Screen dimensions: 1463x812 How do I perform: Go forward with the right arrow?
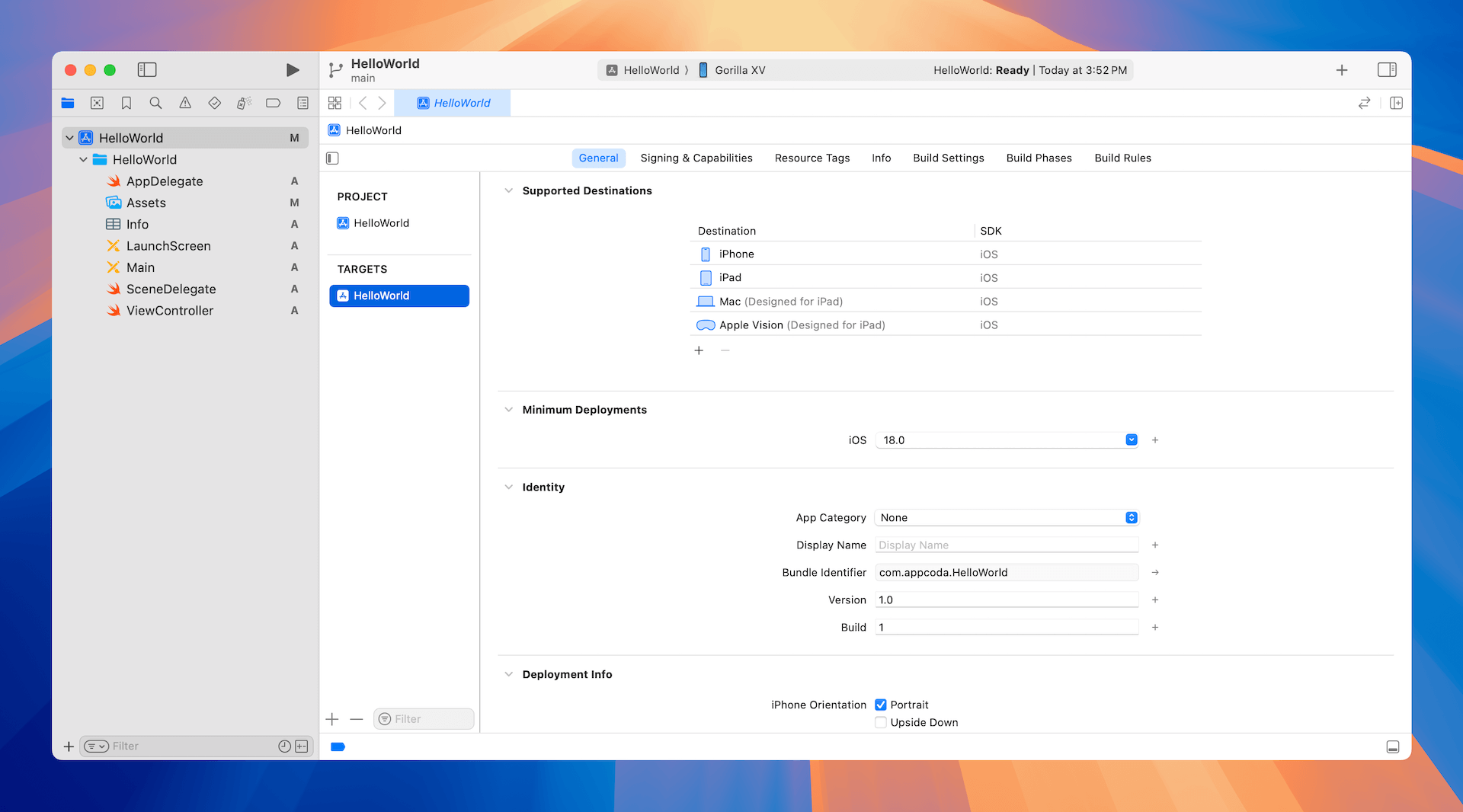(x=383, y=103)
